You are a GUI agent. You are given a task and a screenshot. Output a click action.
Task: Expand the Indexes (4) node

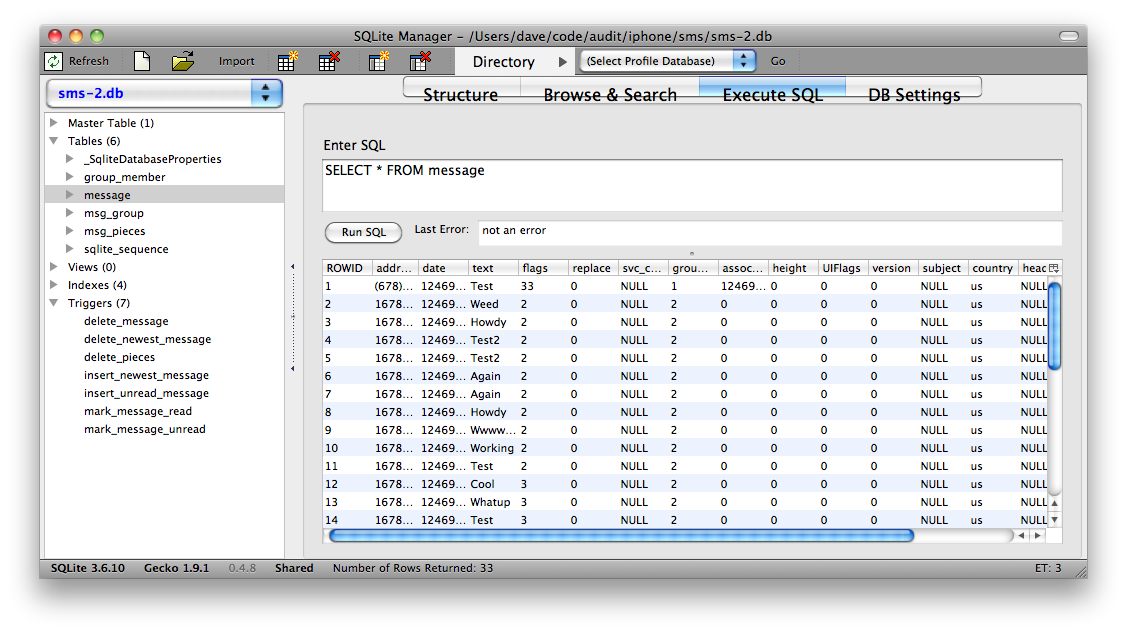click(54, 285)
